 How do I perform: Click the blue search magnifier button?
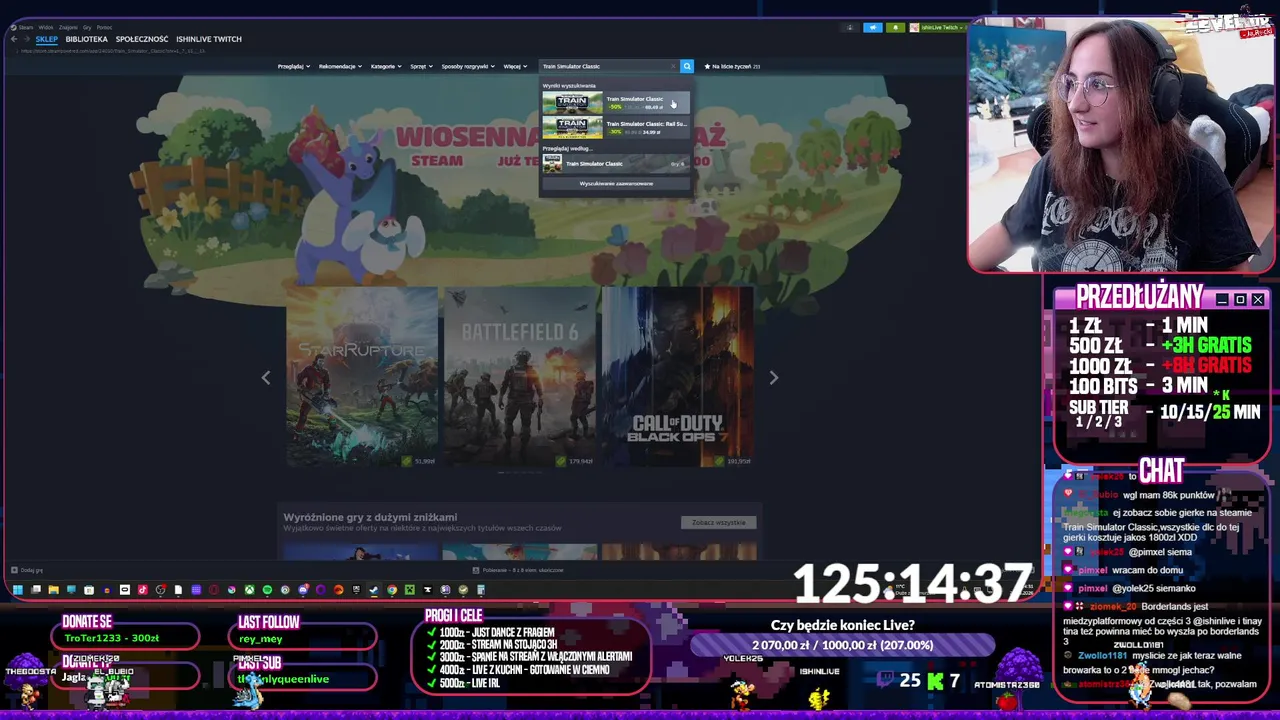tap(687, 66)
